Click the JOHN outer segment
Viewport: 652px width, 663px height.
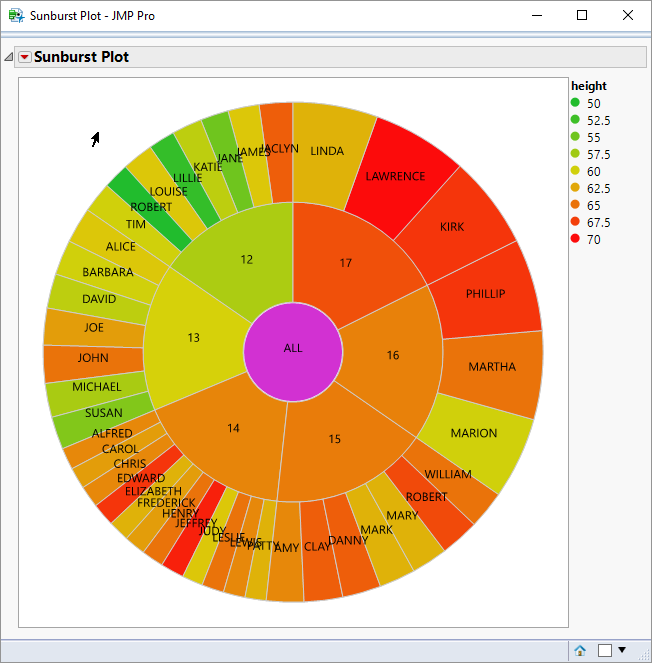pyautogui.click(x=94, y=359)
